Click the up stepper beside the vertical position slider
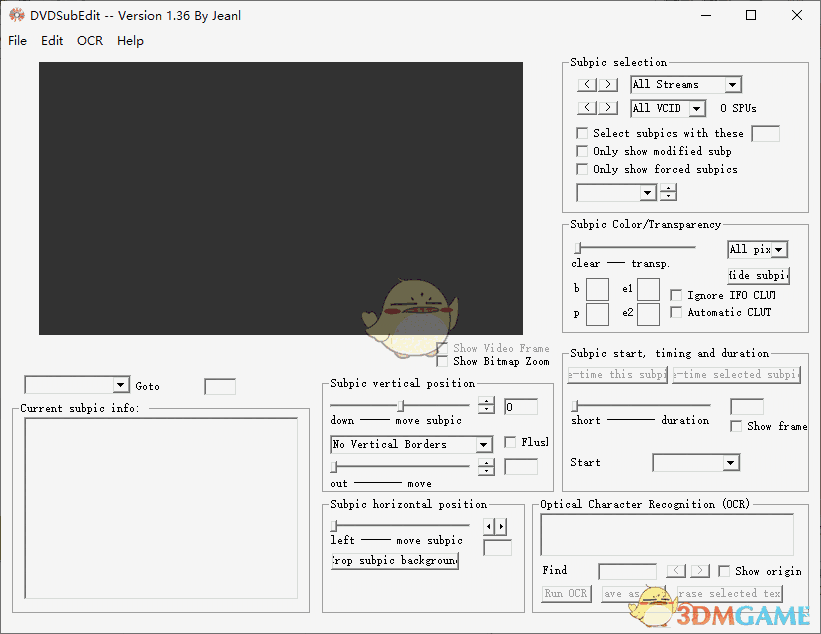The width and height of the screenshot is (821, 634). pyautogui.click(x=487, y=401)
